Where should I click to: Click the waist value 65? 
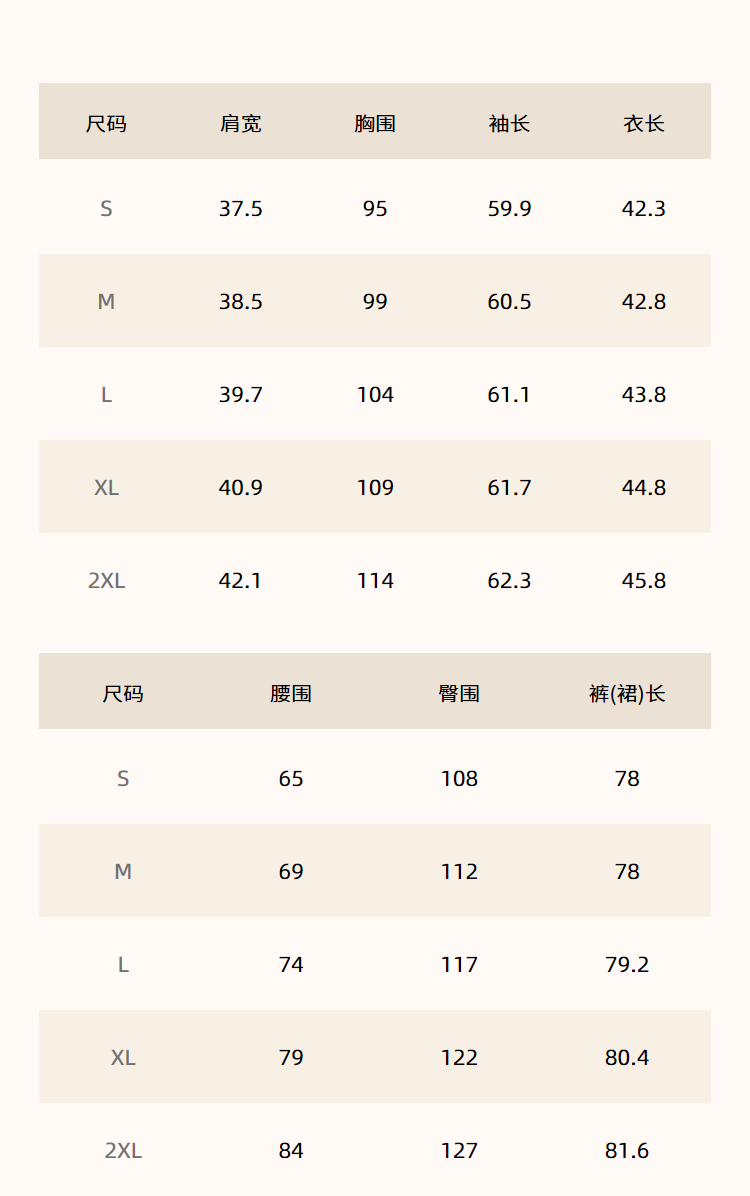[x=291, y=779]
